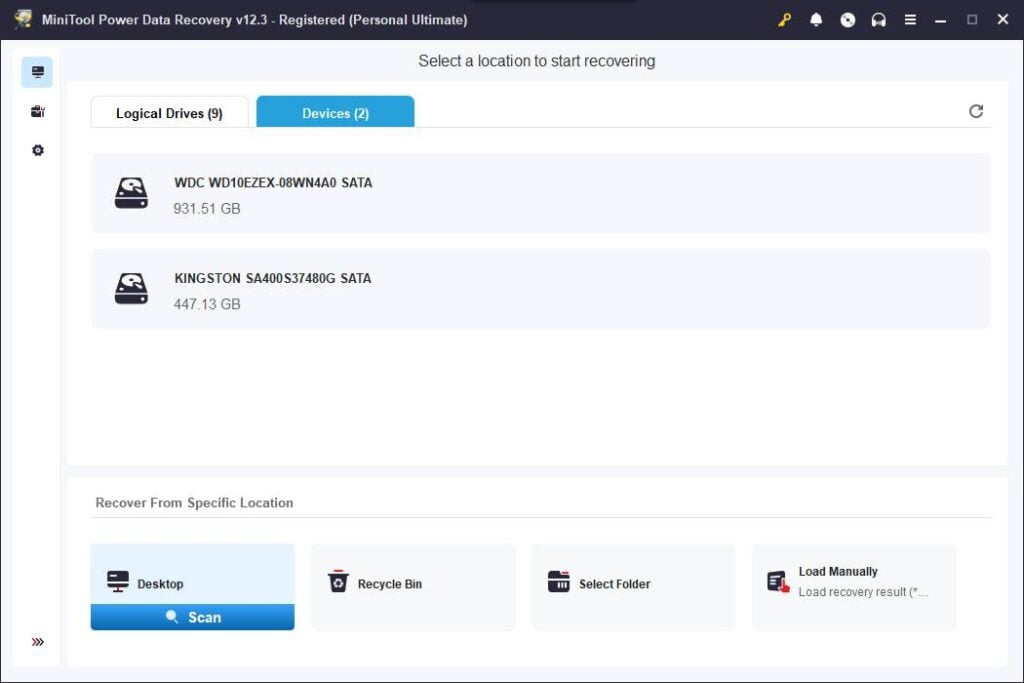Image resolution: width=1024 pixels, height=683 pixels.
Task: Switch to Logical Drives (9) tab
Action: [170, 112]
